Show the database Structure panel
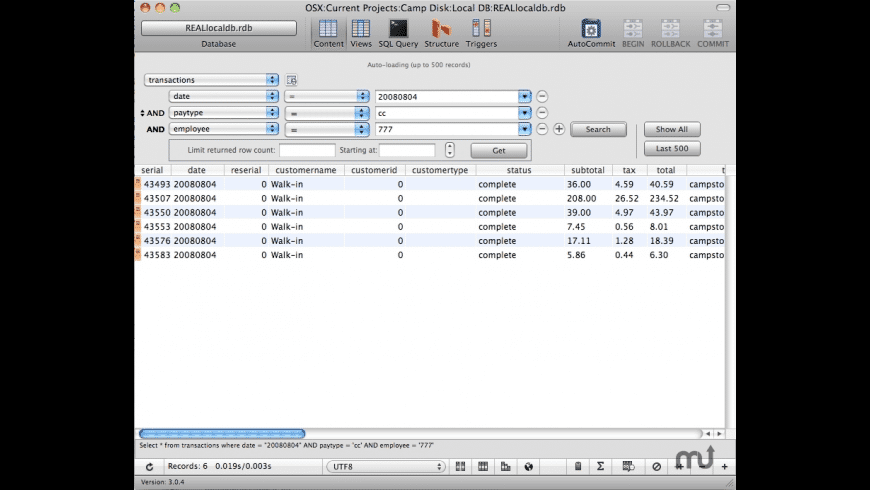Image resolution: width=870 pixels, height=490 pixels. [x=441, y=31]
